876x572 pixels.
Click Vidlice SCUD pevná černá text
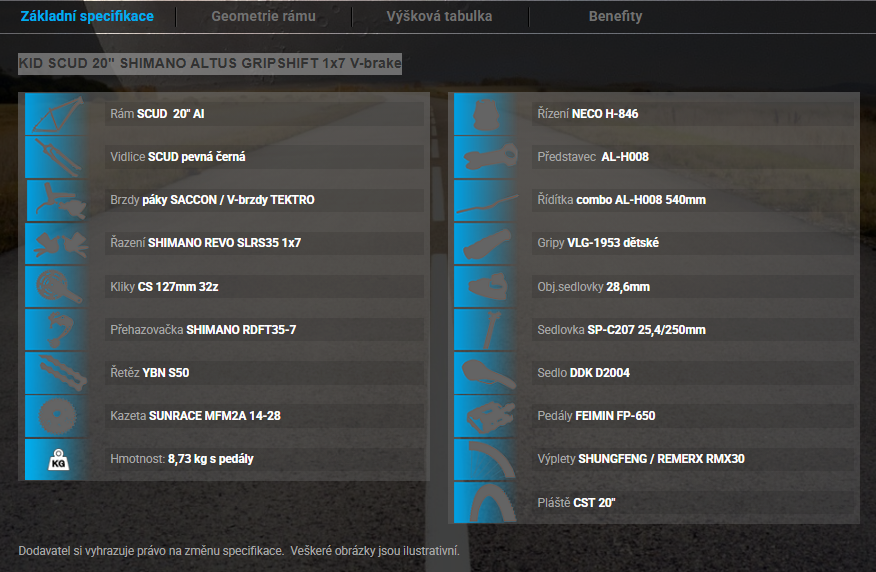178,157
